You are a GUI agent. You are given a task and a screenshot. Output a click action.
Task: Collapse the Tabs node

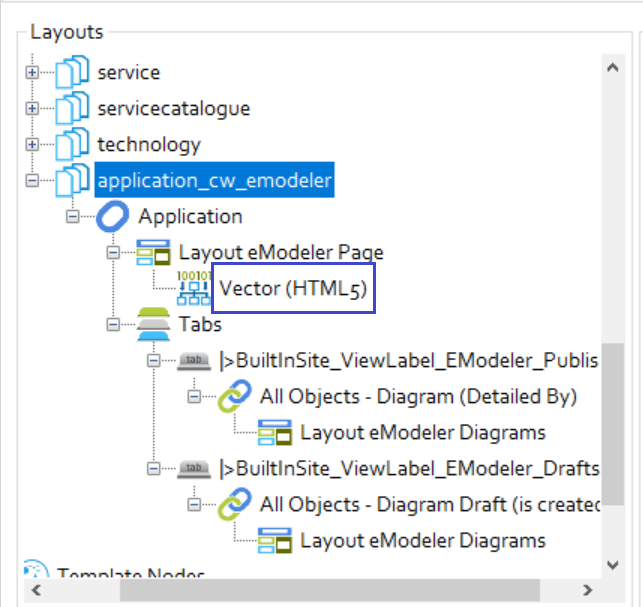pos(113,325)
